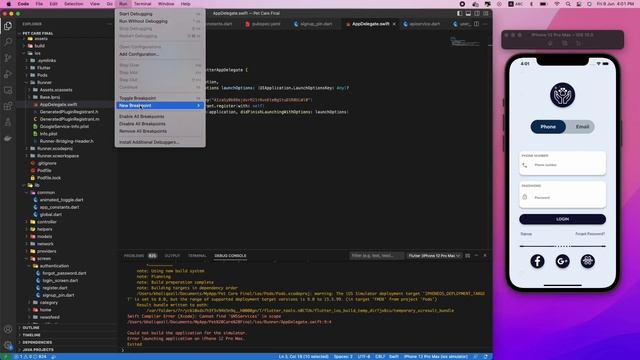Collapse the PET CARE FINAL root folder
Screen dimensions: 640x360
[38, 33]
